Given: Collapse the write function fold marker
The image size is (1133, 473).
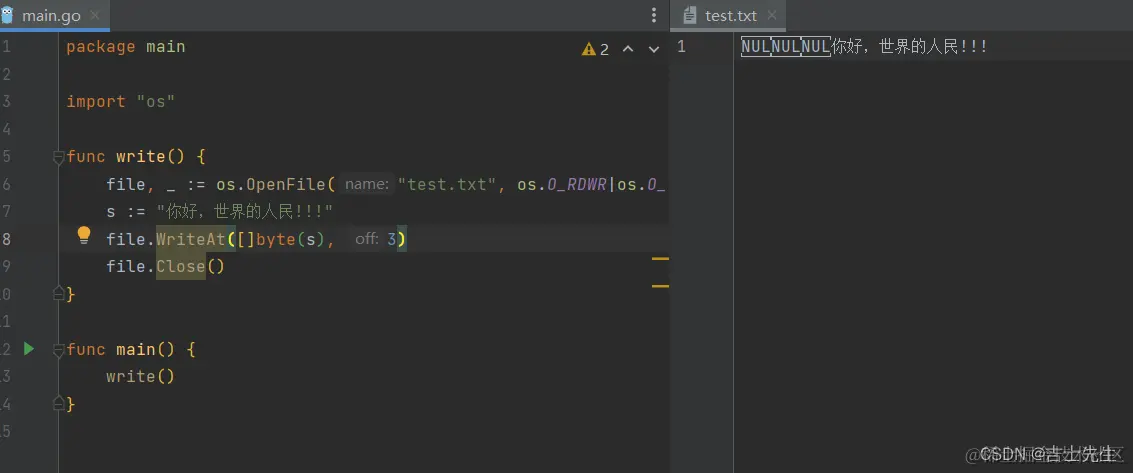Looking at the screenshot, I should (59, 157).
